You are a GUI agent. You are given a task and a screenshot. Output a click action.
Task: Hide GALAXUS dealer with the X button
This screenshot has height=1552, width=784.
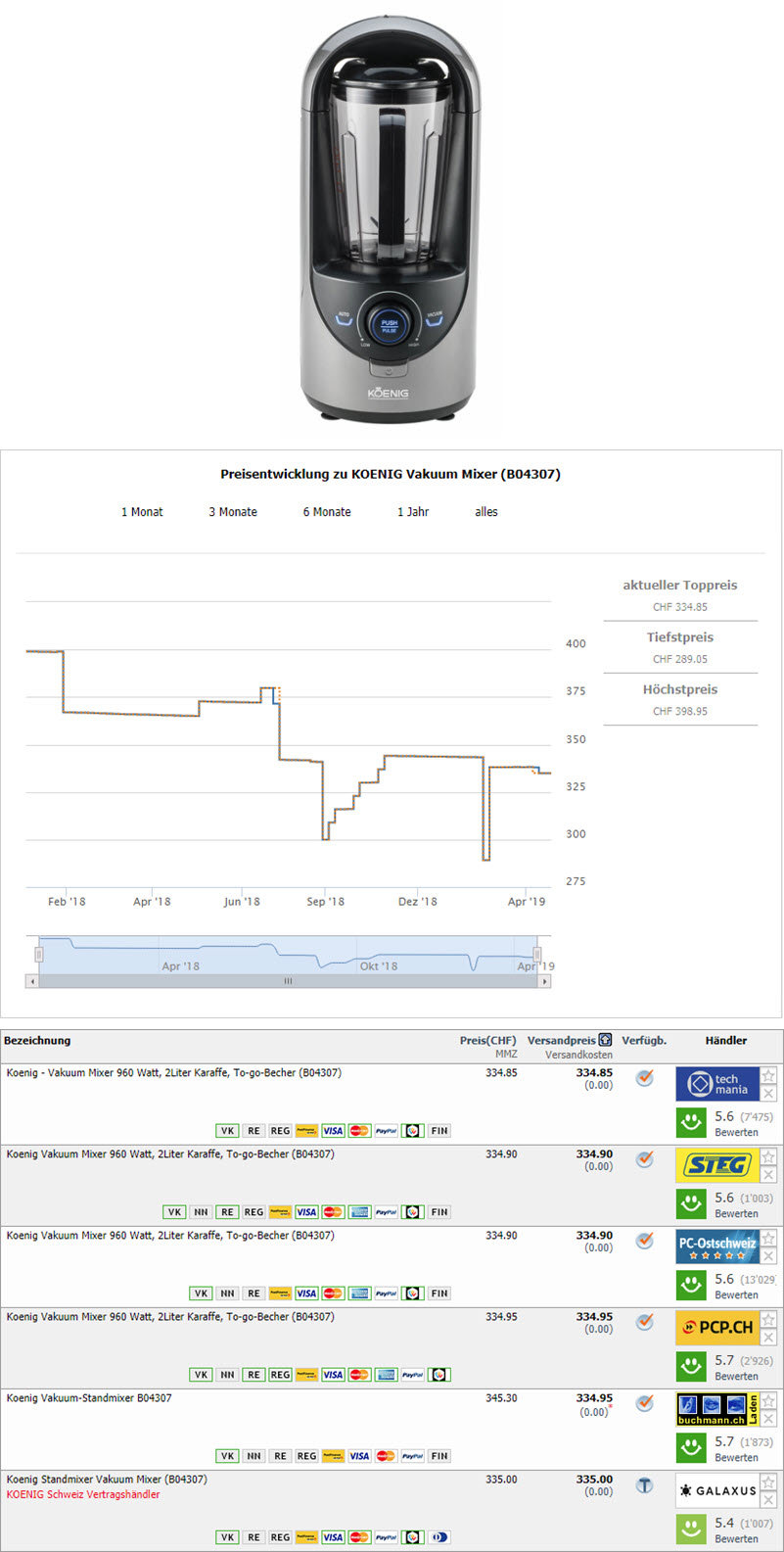click(768, 1500)
